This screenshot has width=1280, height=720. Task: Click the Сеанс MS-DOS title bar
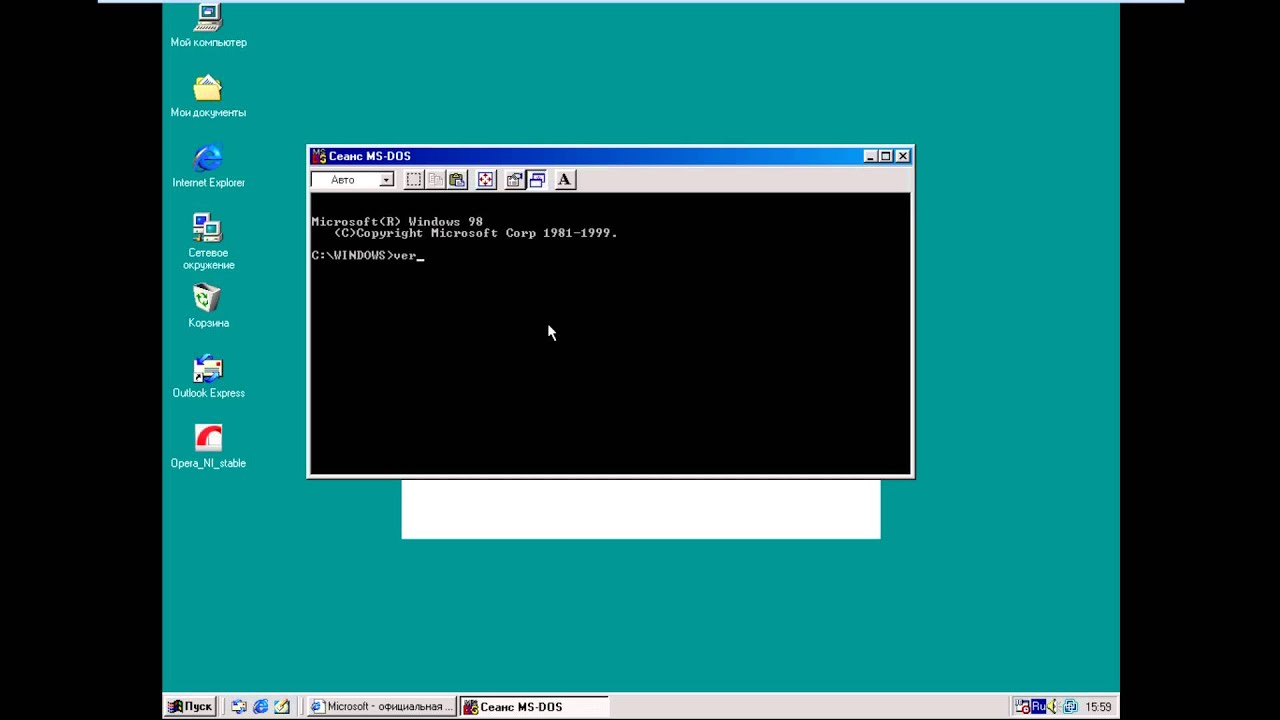[x=610, y=156]
